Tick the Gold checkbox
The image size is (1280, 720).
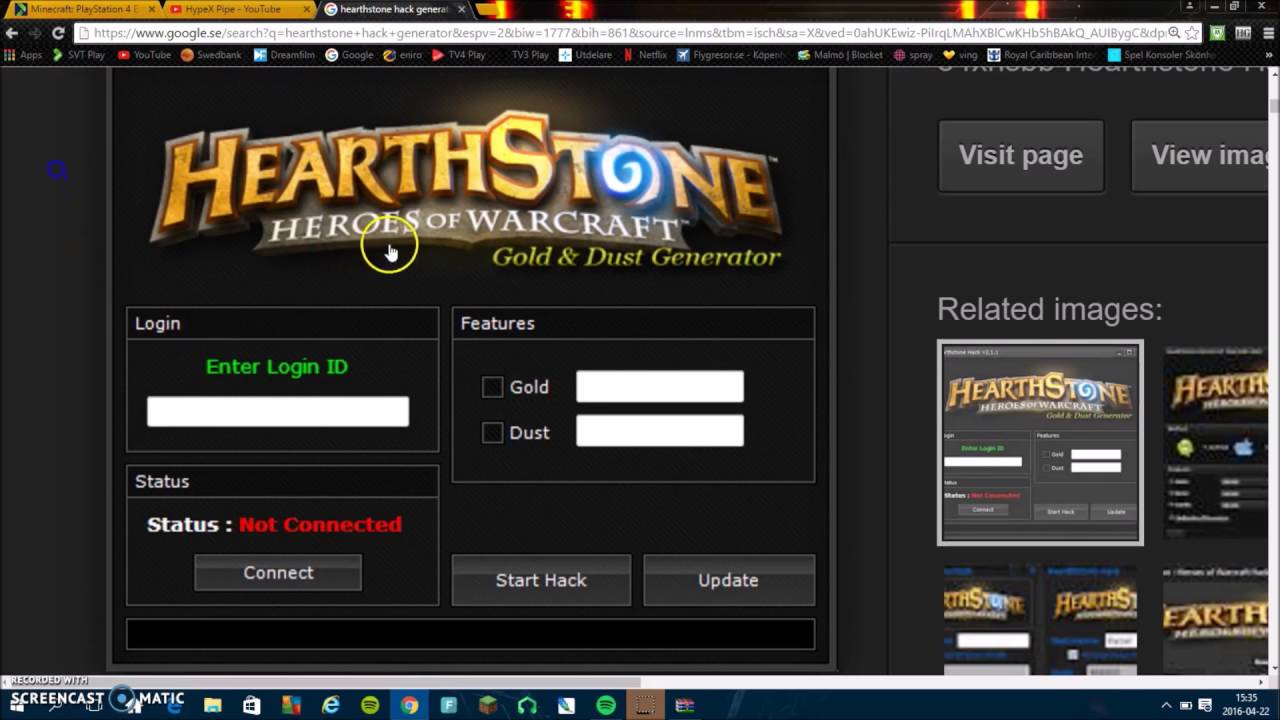[x=492, y=387]
